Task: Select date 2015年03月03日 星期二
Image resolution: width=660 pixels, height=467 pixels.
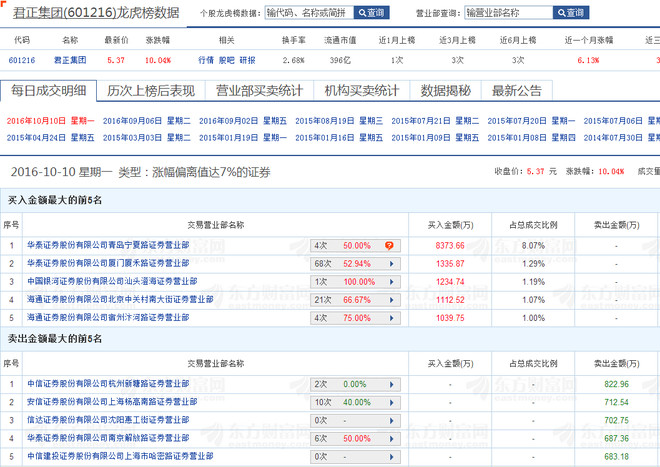Action: [x=147, y=138]
